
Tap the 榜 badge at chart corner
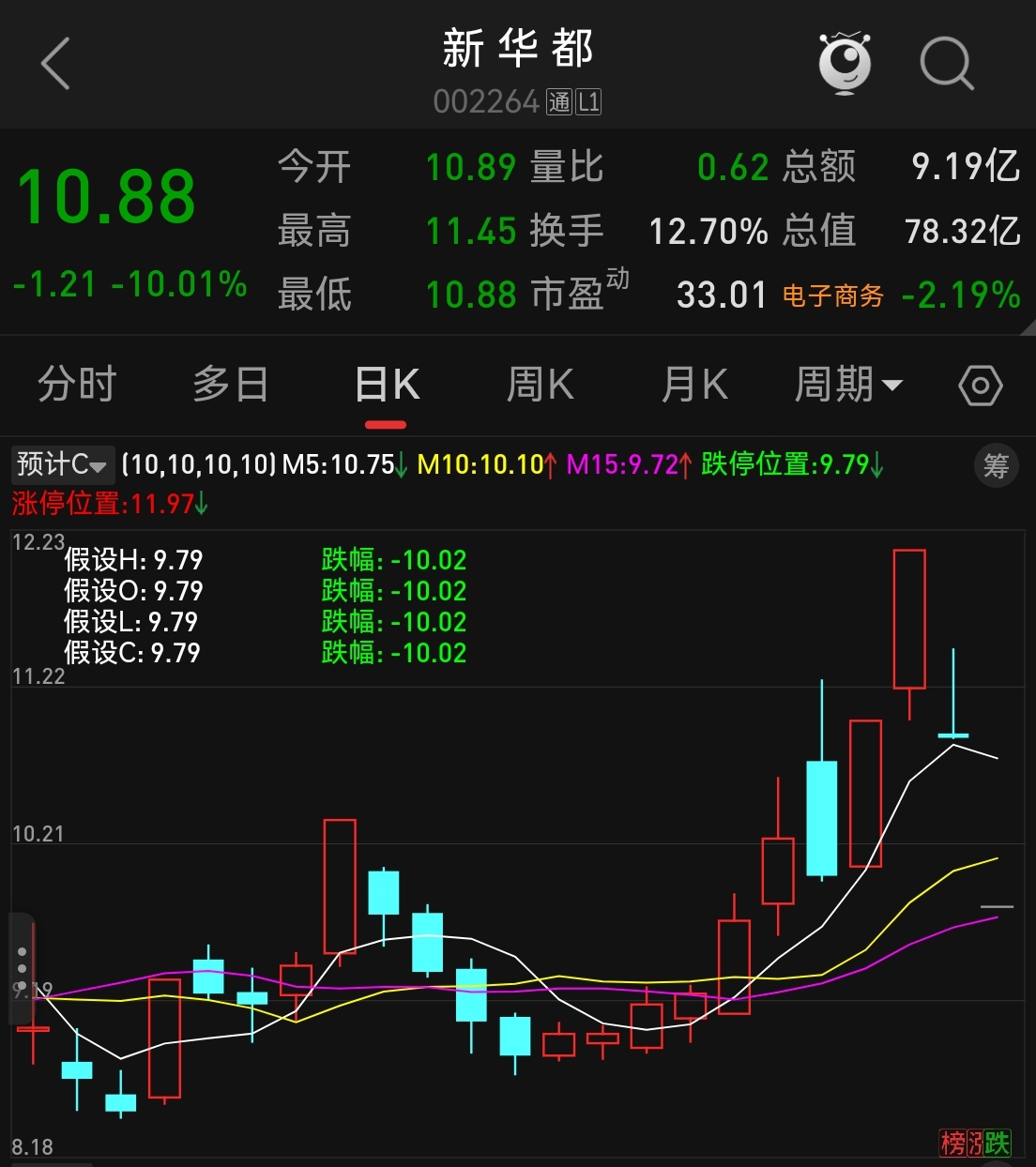[x=952, y=1143]
